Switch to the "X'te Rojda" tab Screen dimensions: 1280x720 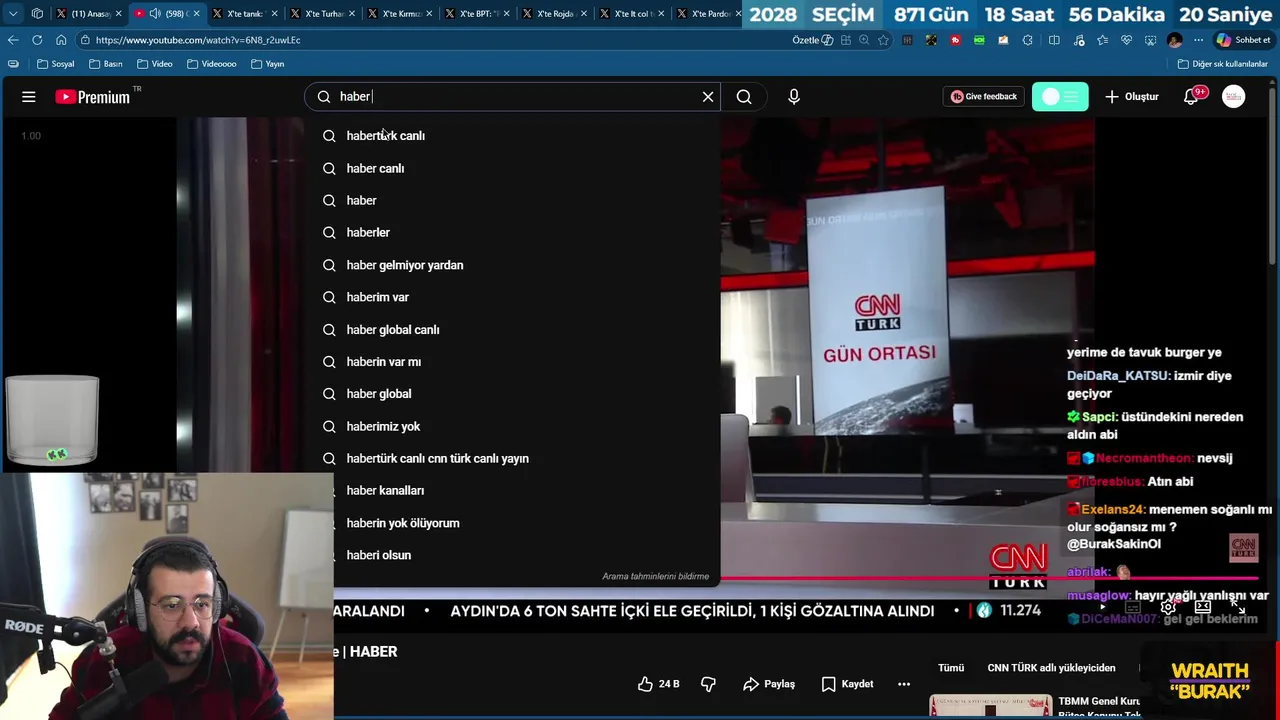[555, 14]
